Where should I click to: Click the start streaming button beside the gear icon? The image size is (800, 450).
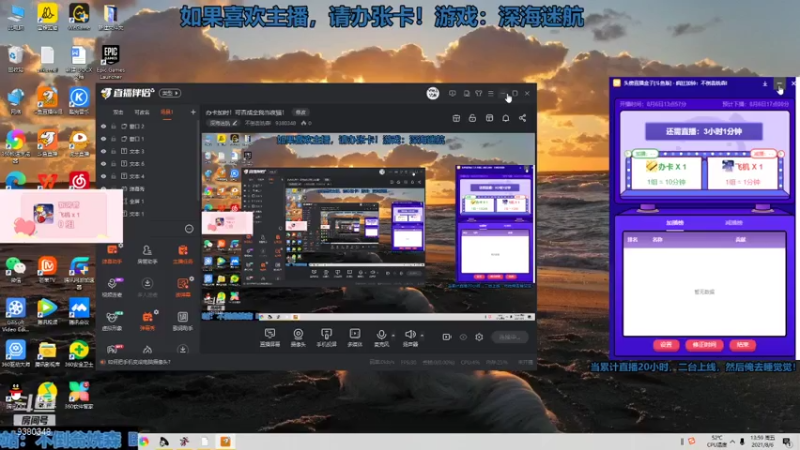click(x=510, y=337)
